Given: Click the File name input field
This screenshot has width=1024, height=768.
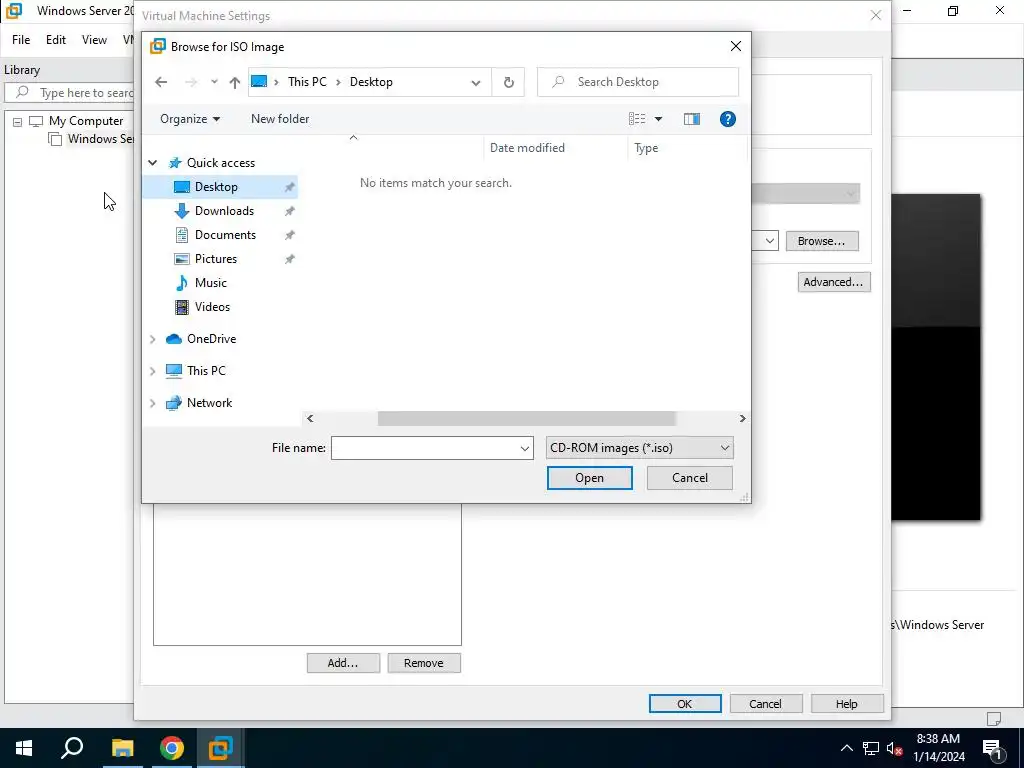Looking at the screenshot, I should pyautogui.click(x=424, y=448).
